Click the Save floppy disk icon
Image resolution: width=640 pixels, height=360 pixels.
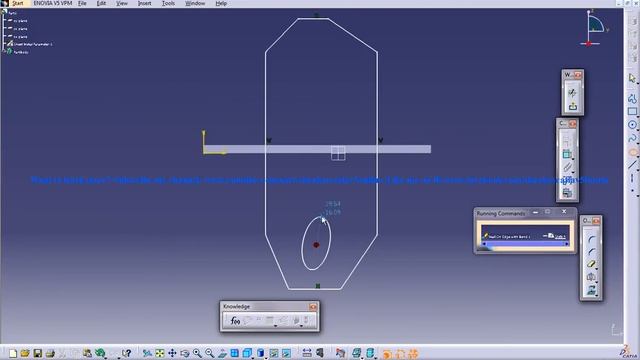38,353
